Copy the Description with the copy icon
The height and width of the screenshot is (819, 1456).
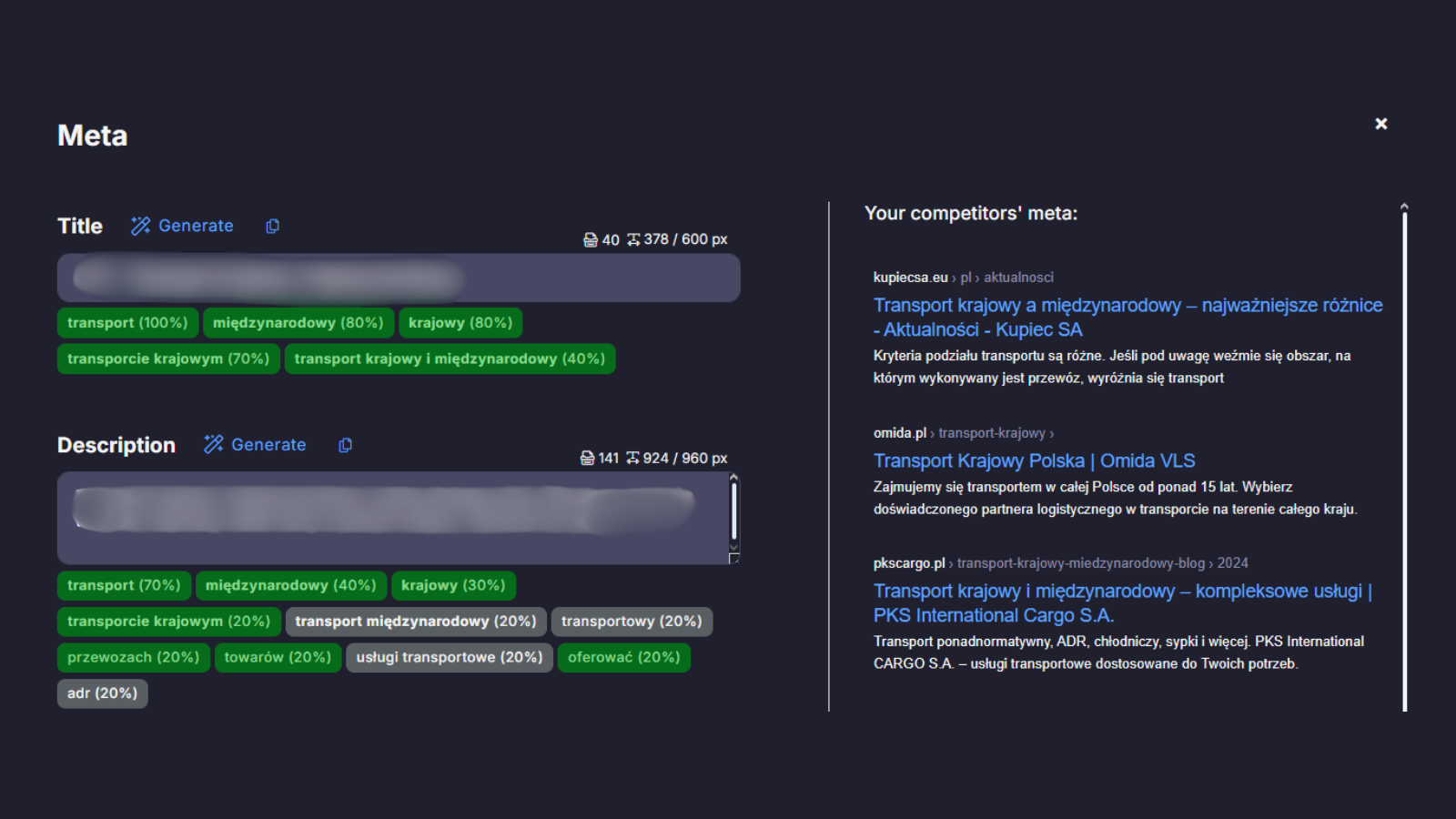coord(345,445)
